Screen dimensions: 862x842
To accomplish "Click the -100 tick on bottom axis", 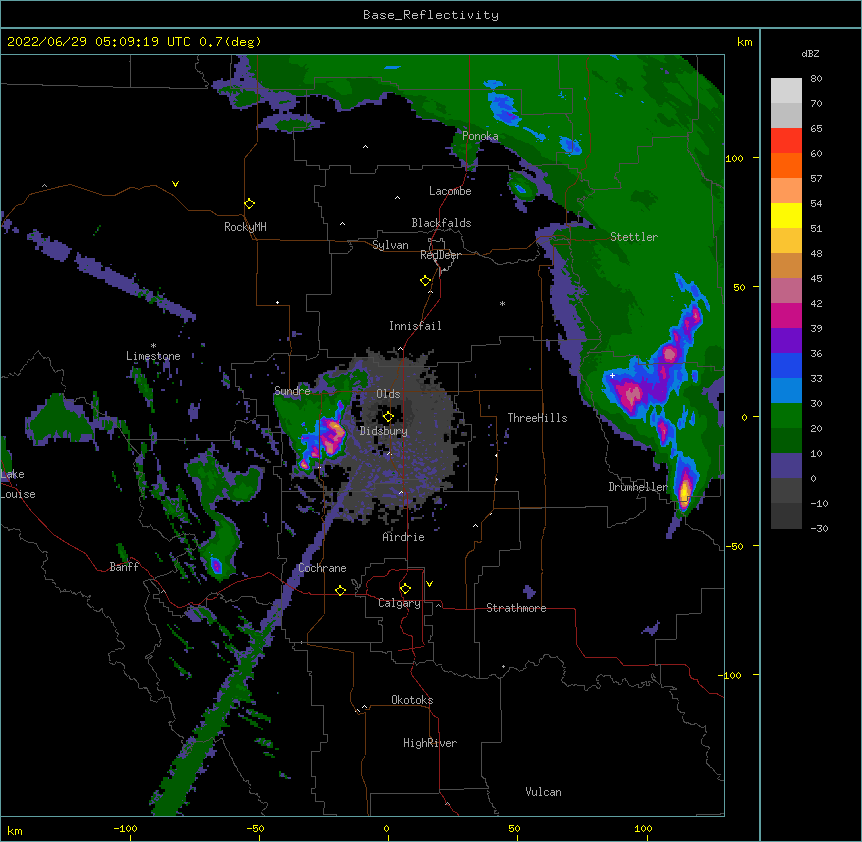I will point(125,828).
